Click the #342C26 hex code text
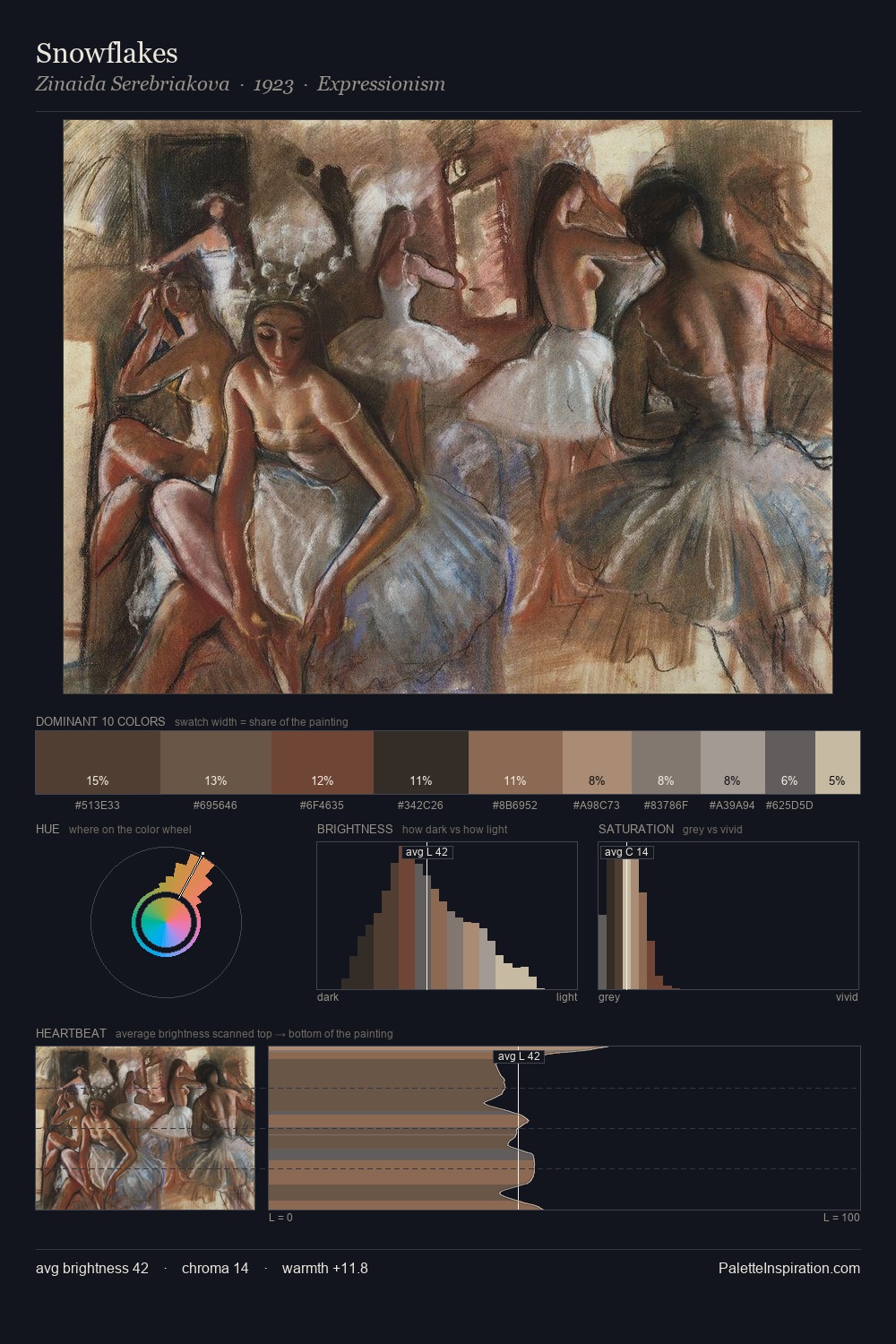Image resolution: width=896 pixels, height=1344 pixels. 421,805
